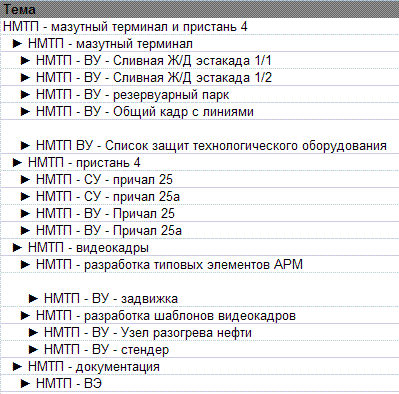Open НМТП - ВУ - Причал 25а
The image size is (399, 394).
pyautogui.click(x=109, y=231)
